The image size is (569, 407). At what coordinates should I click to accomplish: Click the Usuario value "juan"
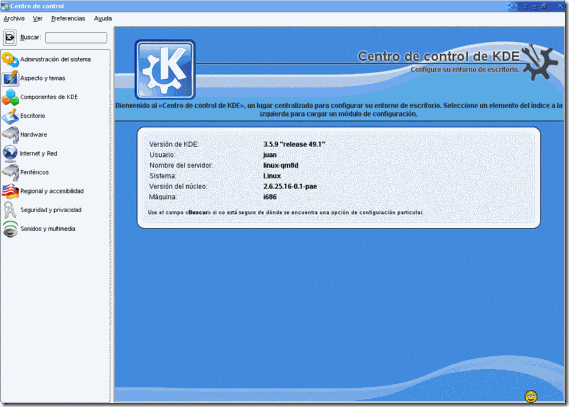click(x=270, y=155)
